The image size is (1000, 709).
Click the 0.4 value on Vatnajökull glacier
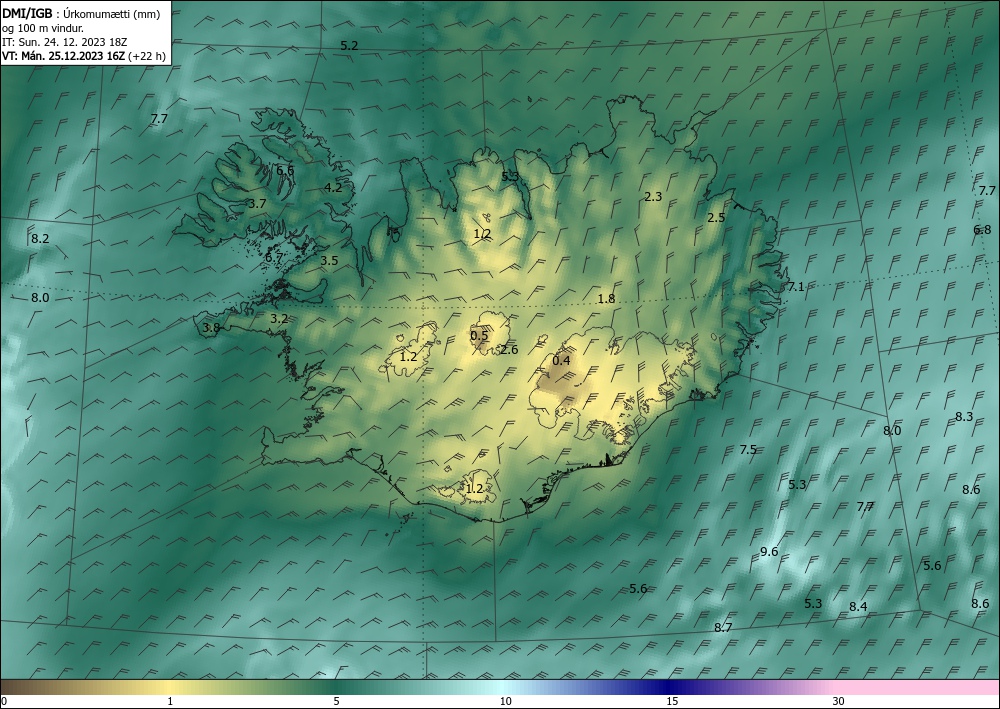coord(561,362)
